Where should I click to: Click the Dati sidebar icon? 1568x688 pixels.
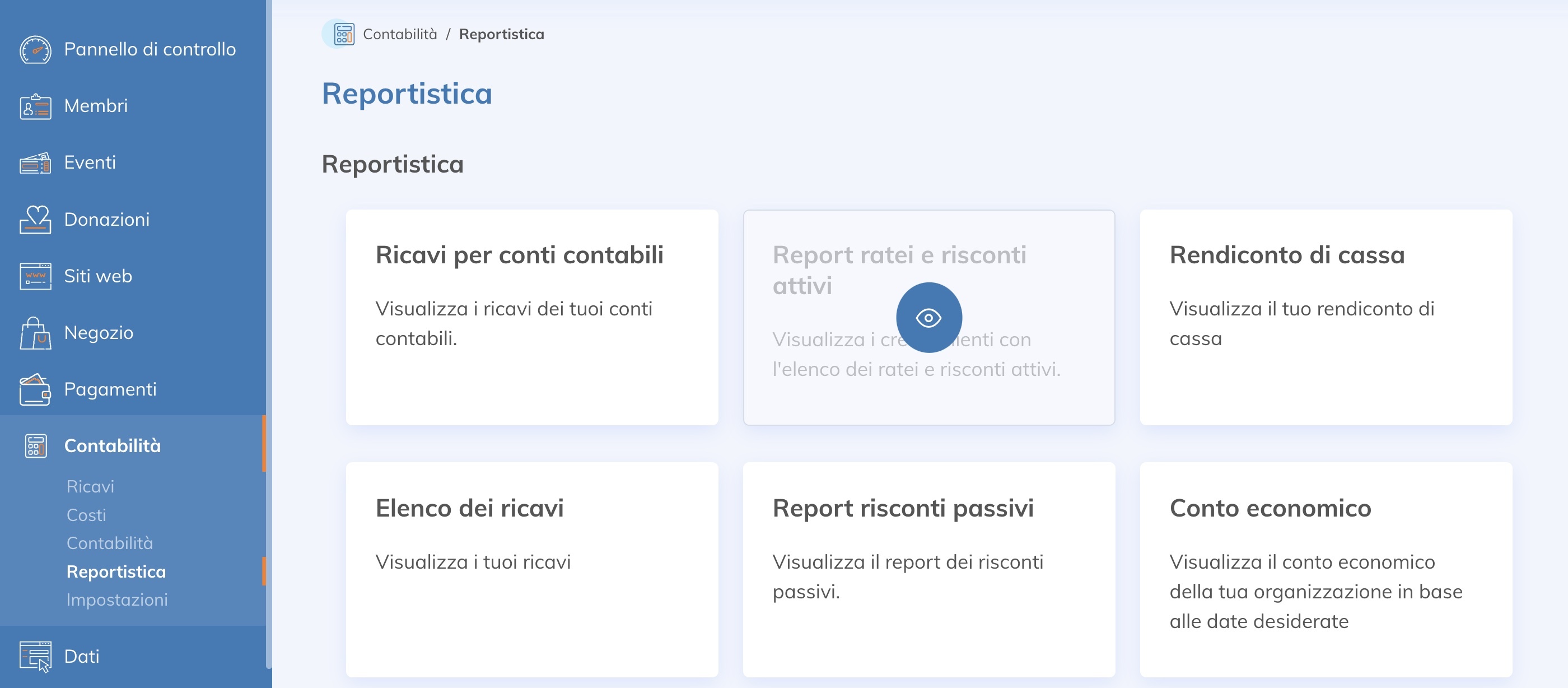(35, 656)
